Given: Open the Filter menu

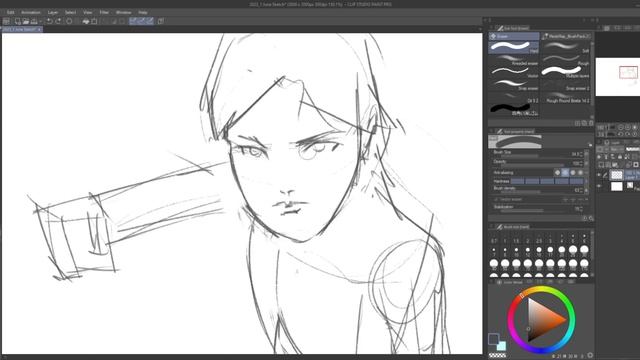Looking at the screenshot, I should pyautogui.click(x=104, y=13).
